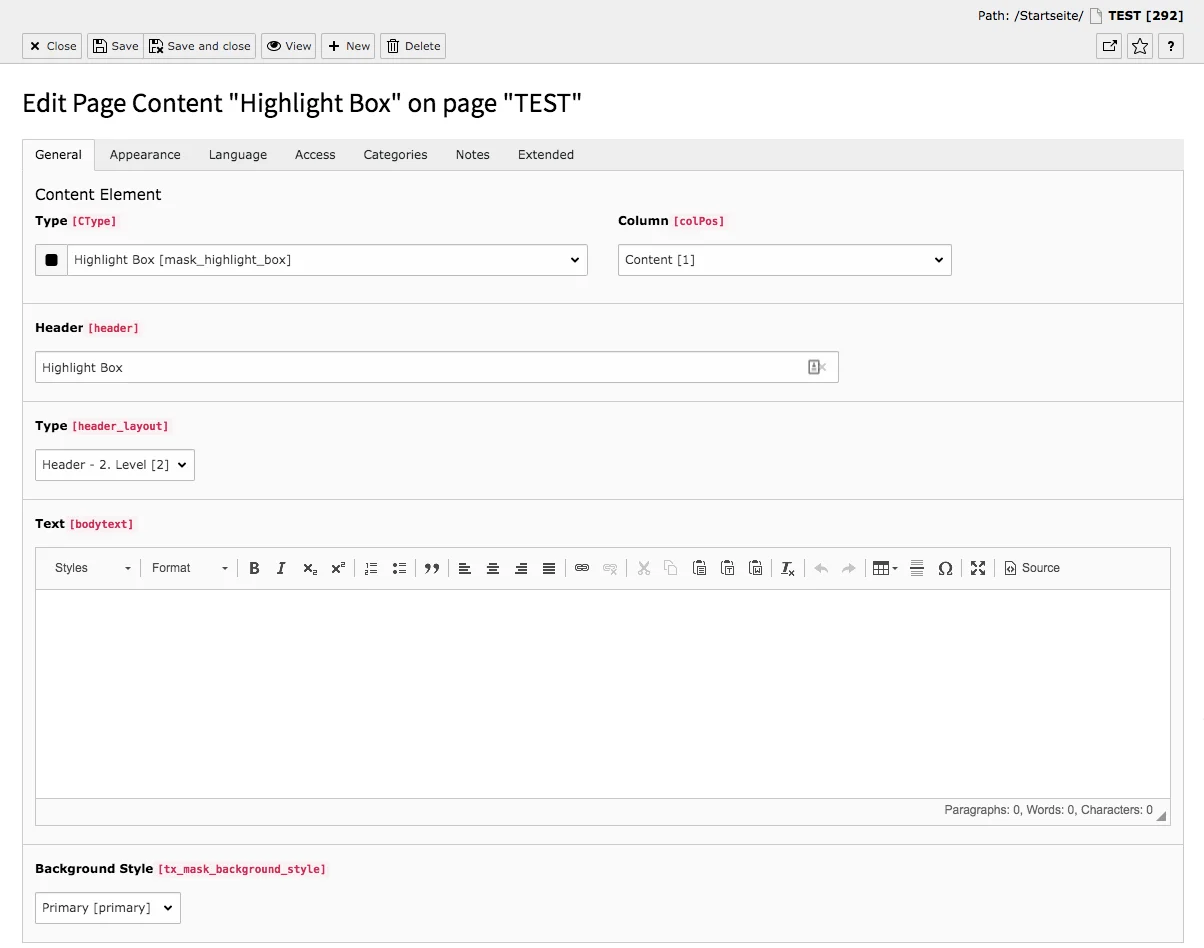Switch to the Appearance tab
1204x948 pixels.
pos(144,155)
